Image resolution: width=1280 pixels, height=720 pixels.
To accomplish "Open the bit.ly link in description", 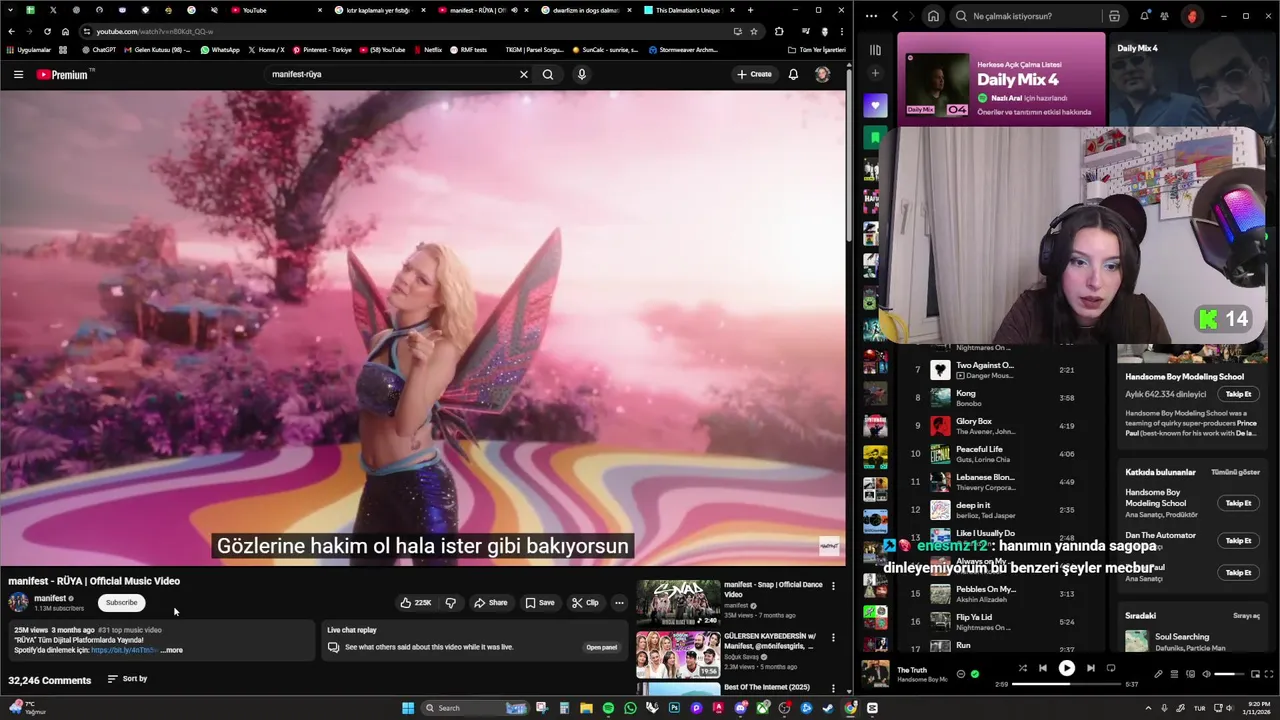I will click(x=124, y=650).
